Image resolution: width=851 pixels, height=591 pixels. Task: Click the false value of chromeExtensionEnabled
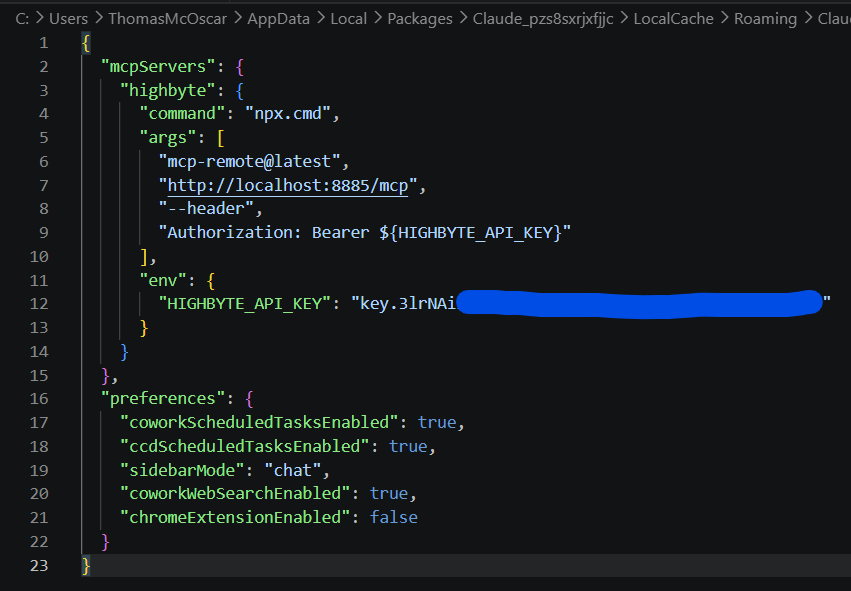click(x=393, y=517)
